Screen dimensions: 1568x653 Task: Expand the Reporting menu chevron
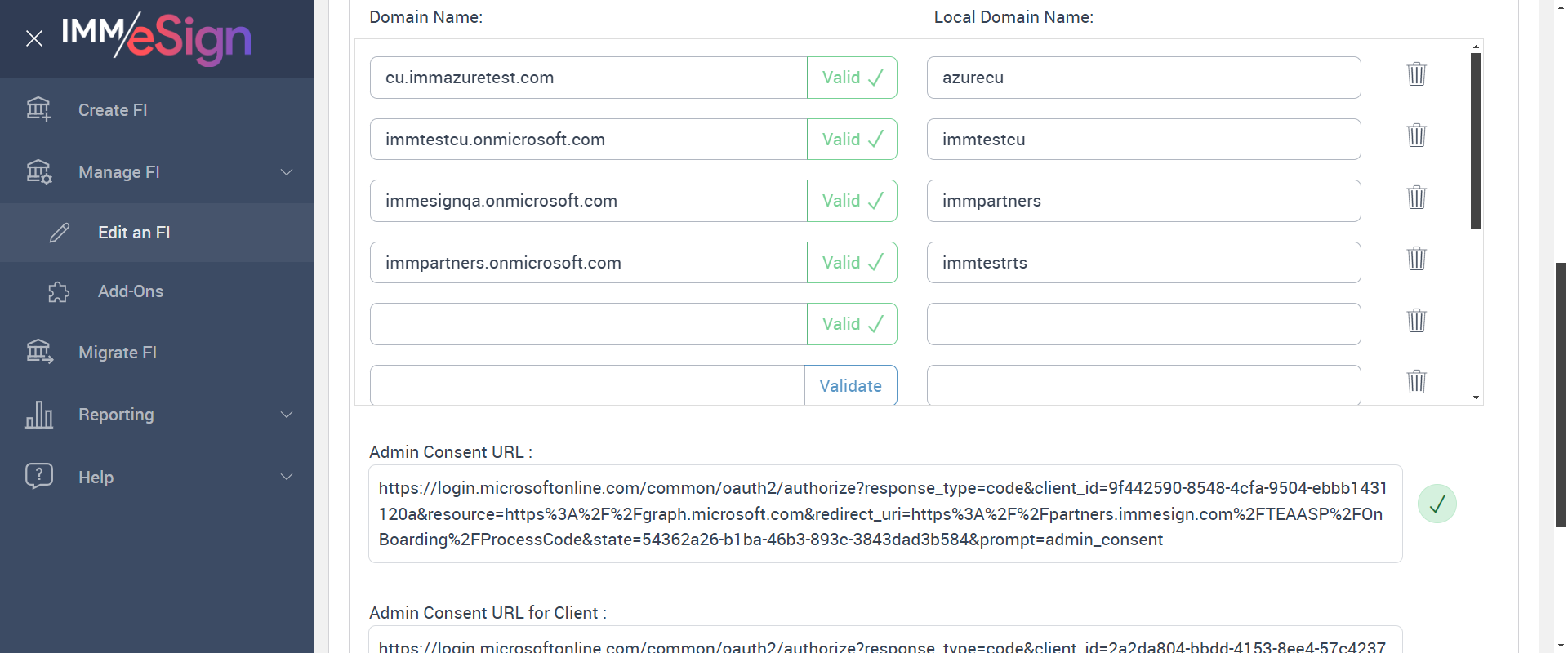tap(287, 415)
